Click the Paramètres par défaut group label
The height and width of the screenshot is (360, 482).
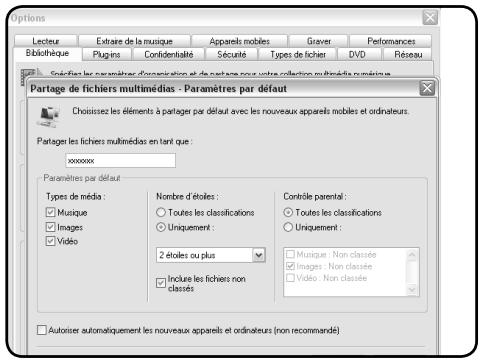click(82, 178)
